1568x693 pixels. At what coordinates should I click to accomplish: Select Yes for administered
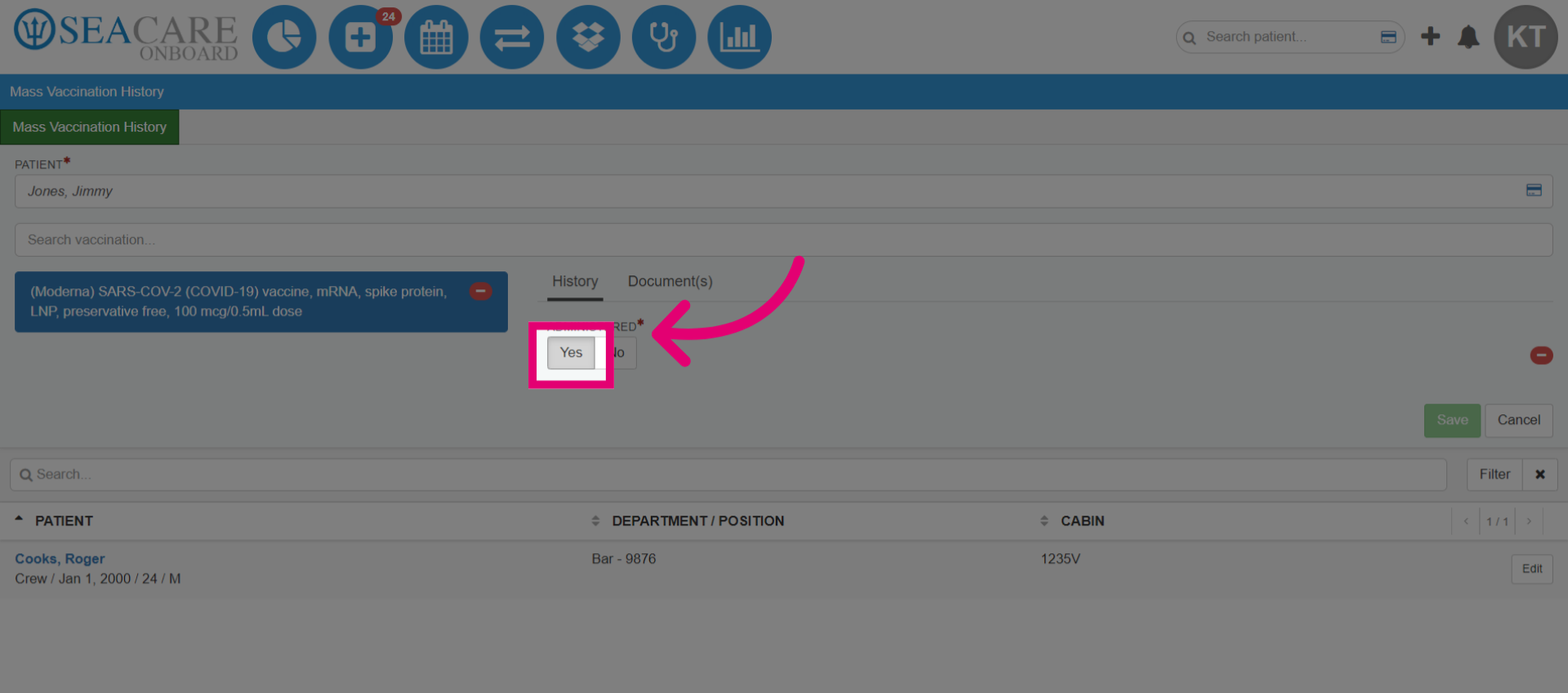click(571, 353)
